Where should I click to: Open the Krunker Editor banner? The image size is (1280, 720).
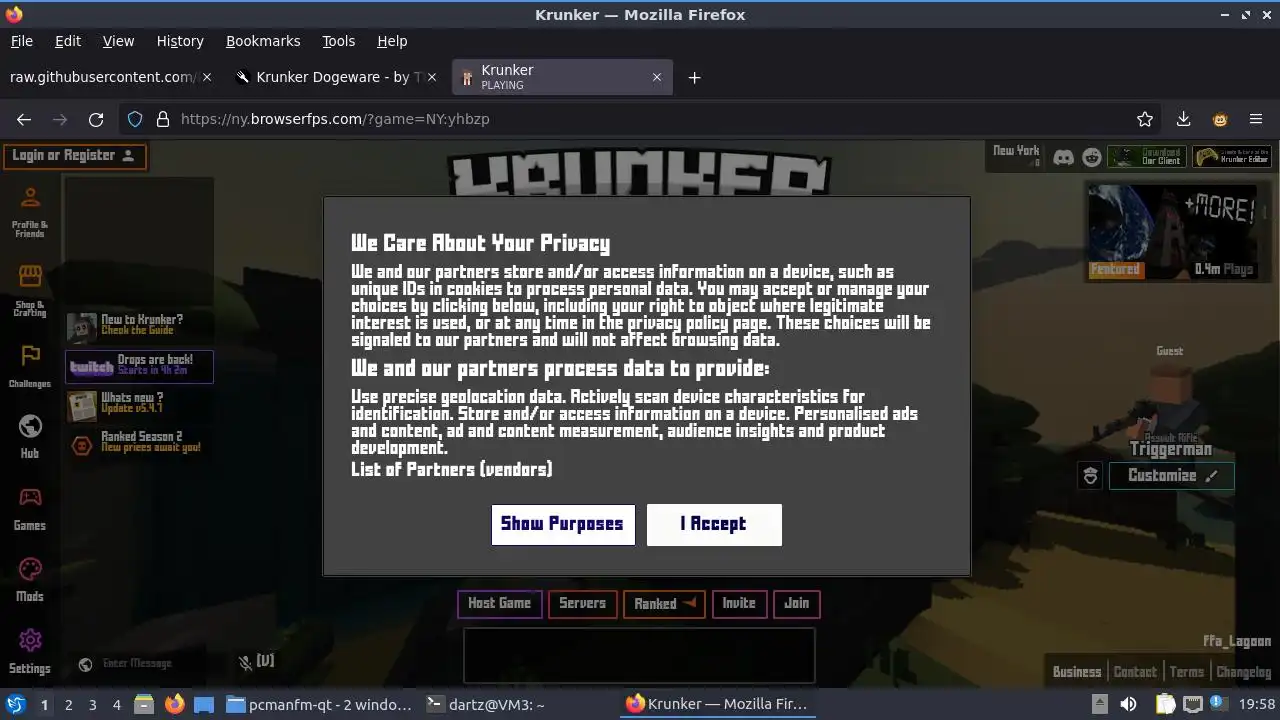[x=1233, y=157]
